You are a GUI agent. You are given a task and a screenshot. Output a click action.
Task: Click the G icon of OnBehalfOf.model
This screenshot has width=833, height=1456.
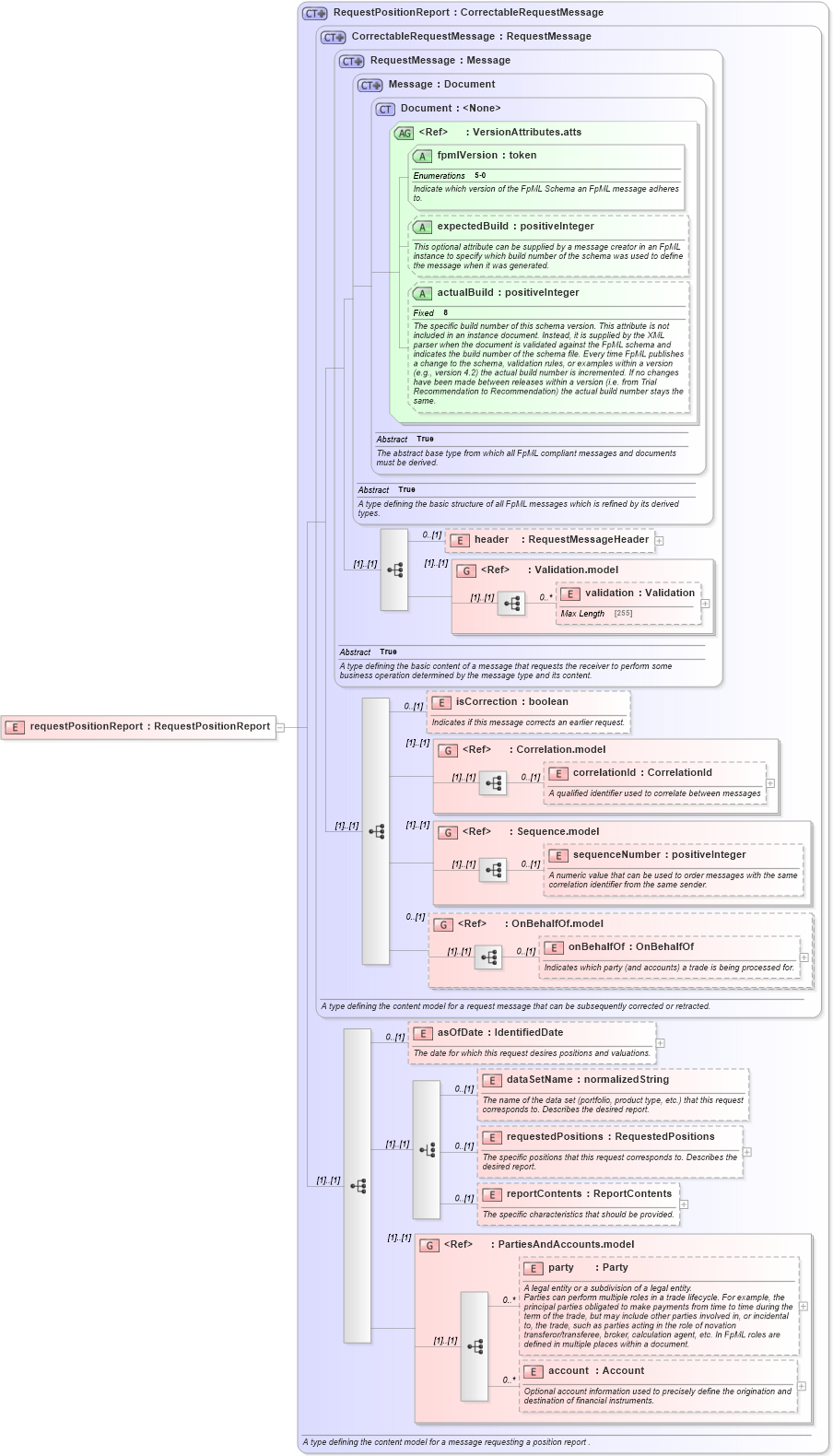443,925
